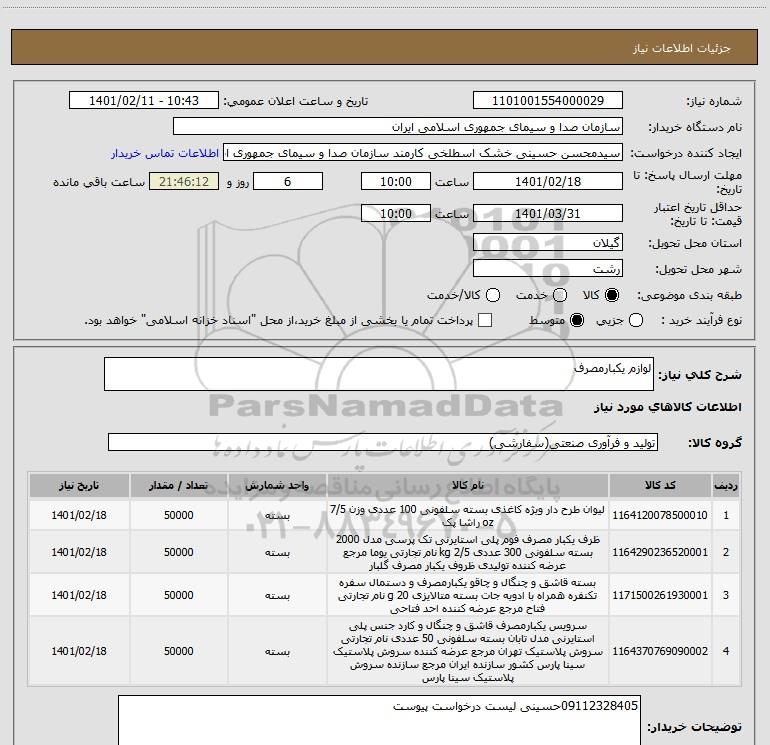Click the unit بسته in row 2
Screen dimensions: 770x745
click(277, 552)
